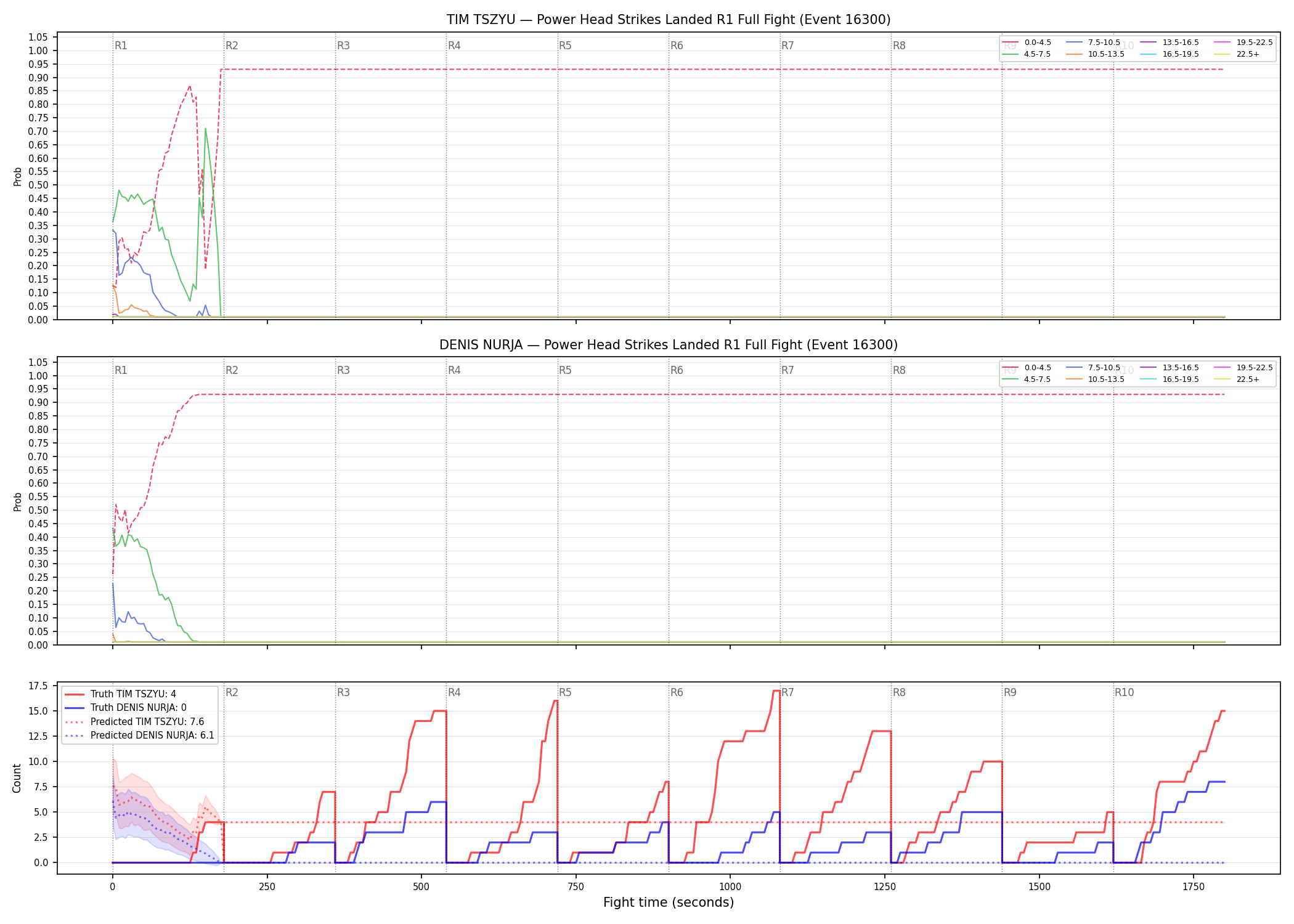Click the 10.5-13.5 legend entry in middle chart

point(1095,379)
